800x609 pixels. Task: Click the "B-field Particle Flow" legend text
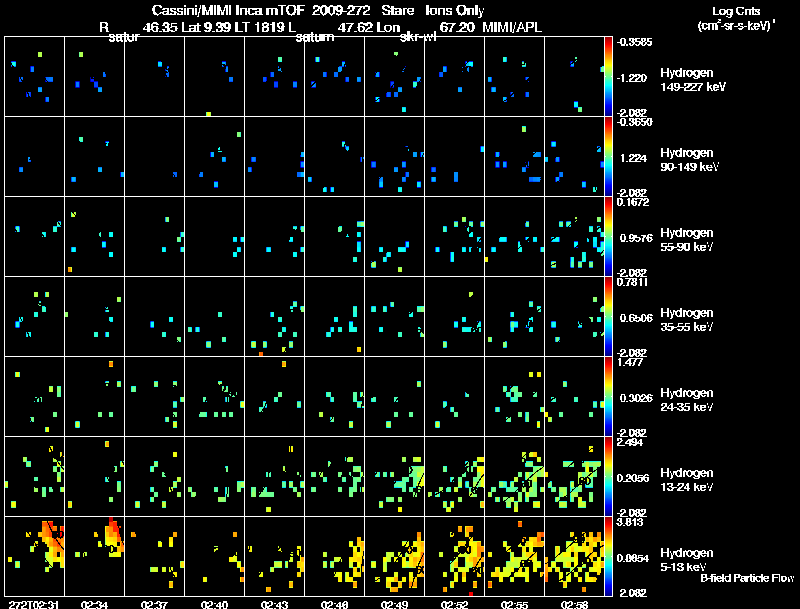(x=747, y=578)
